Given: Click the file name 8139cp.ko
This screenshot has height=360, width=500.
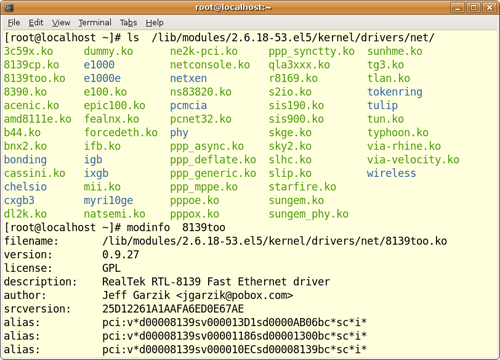Looking at the screenshot, I should [x=31, y=65].
